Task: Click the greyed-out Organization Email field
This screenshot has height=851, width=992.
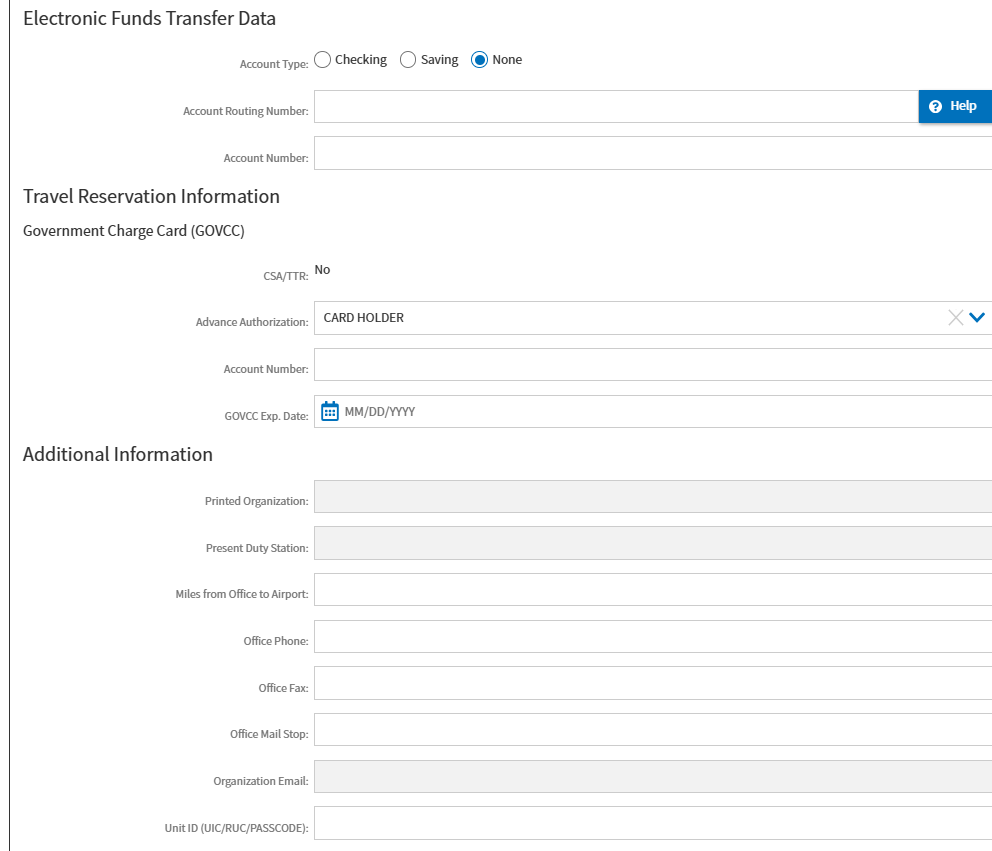Action: pyautogui.click(x=652, y=776)
